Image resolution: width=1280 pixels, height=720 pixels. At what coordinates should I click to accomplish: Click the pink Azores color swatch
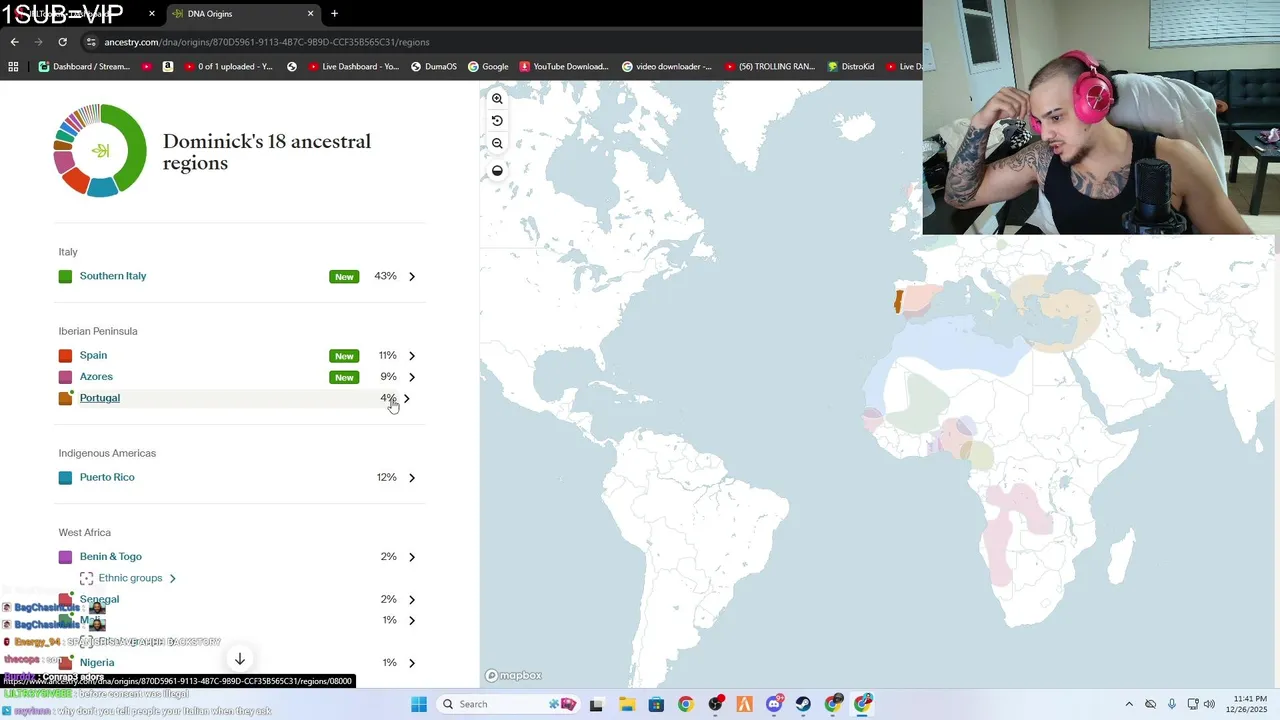65,377
